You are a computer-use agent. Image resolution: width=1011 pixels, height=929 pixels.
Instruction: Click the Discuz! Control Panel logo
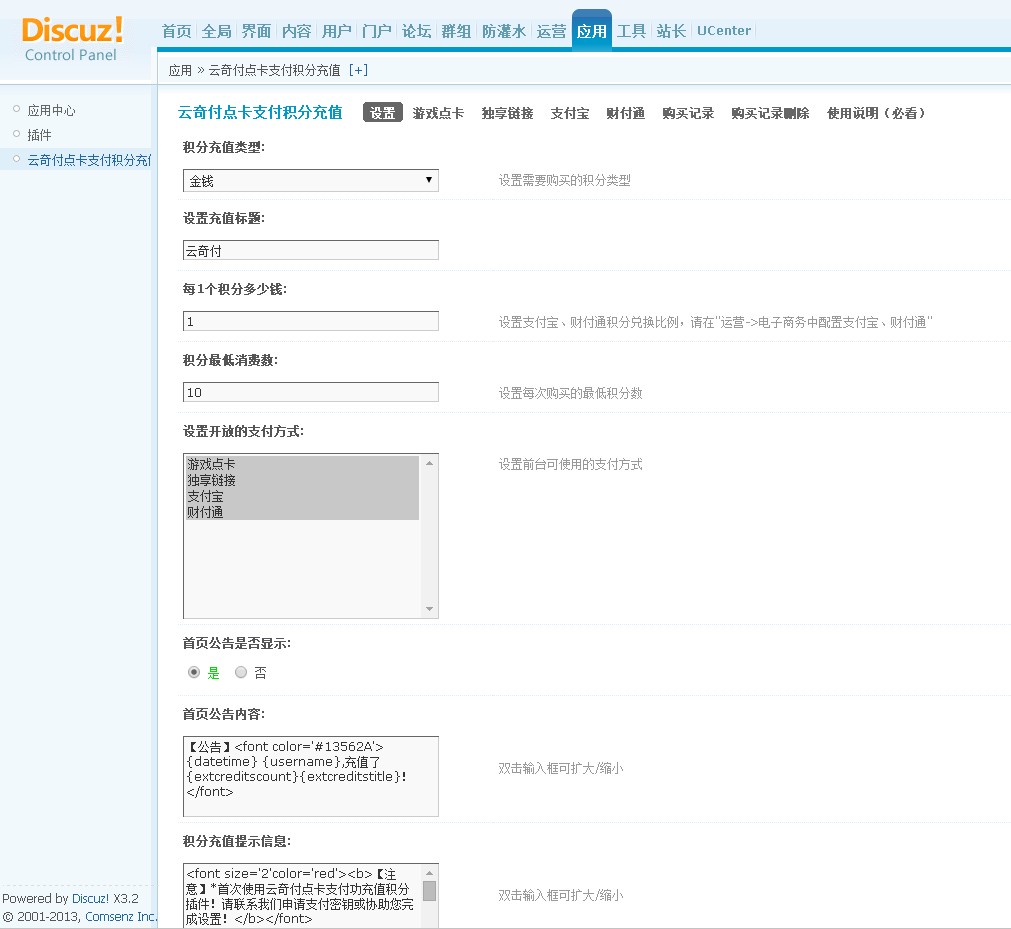click(x=72, y=38)
